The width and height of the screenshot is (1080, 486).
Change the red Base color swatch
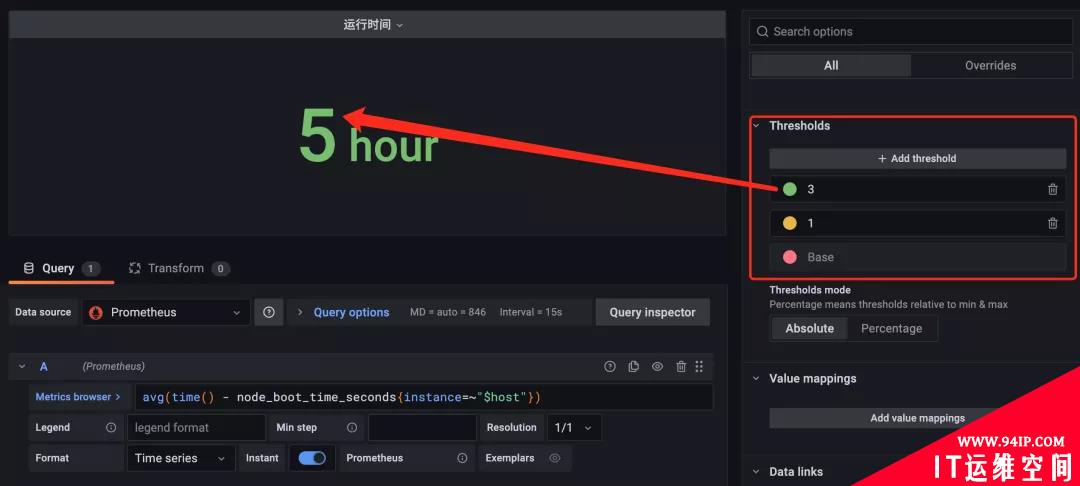tap(789, 257)
